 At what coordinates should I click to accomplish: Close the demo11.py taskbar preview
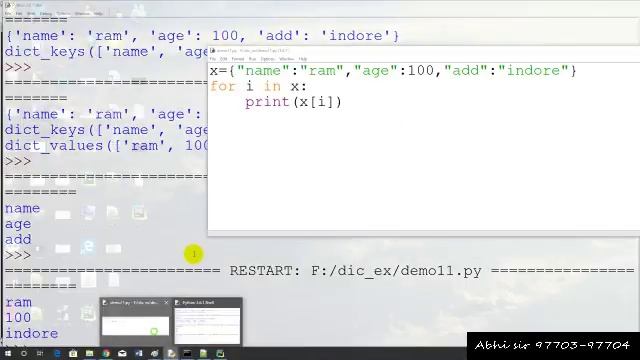[166, 302]
